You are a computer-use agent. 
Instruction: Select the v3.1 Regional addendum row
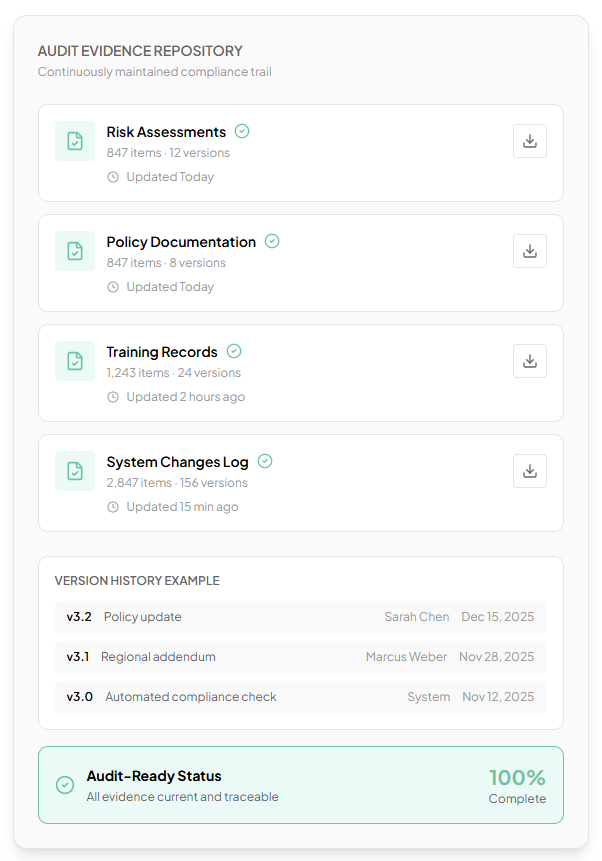tap(300, 657)
